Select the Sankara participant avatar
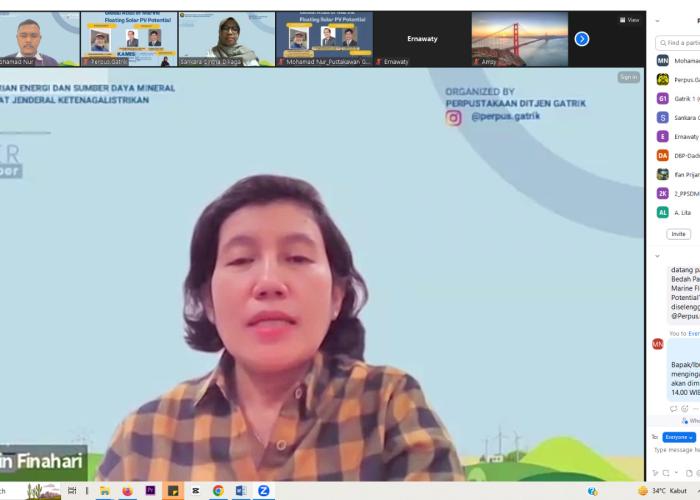Image resolution: width=700 pixels, height=500 pixels. [x=662, y=117]
